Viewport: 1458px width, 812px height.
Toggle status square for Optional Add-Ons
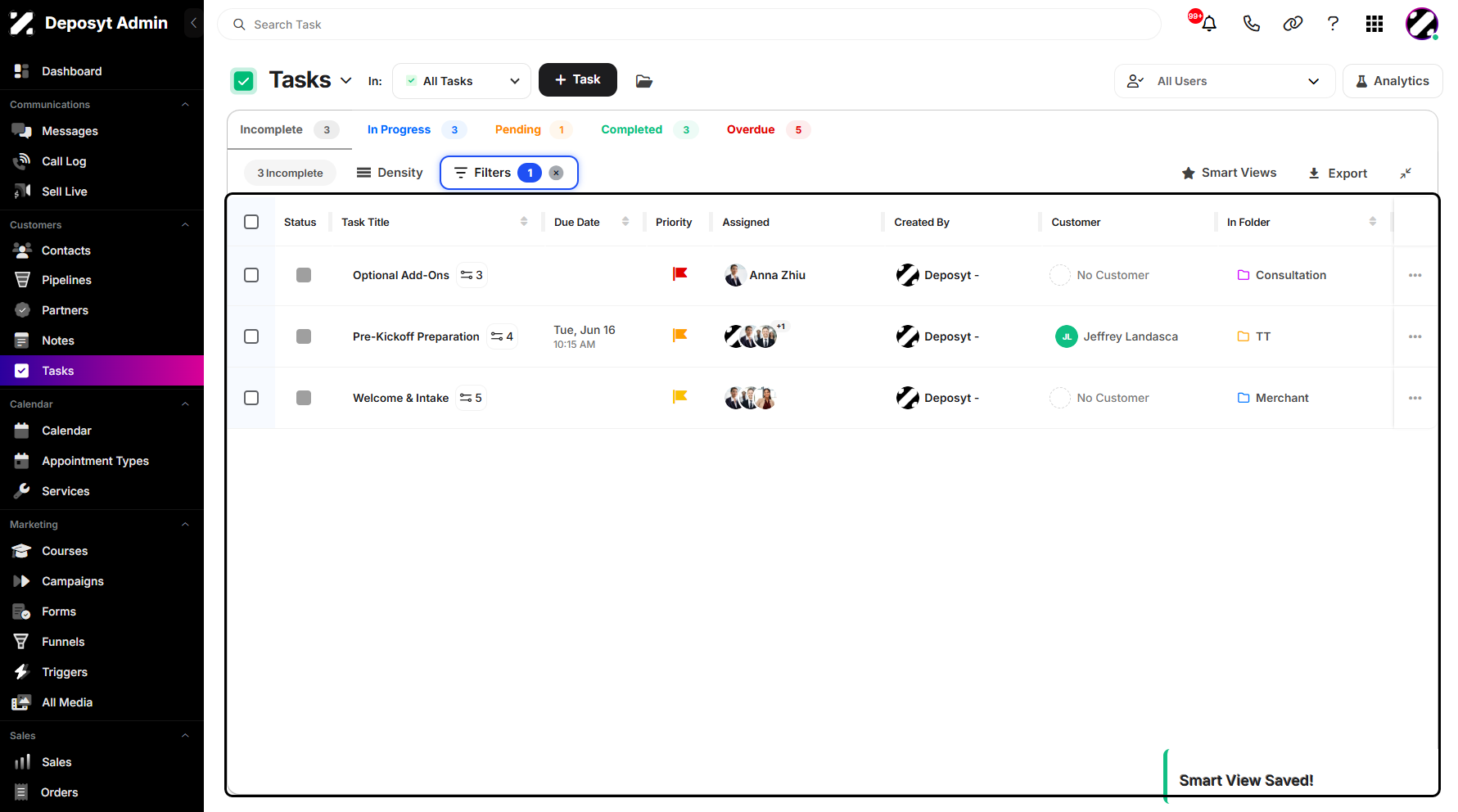tap(304, 275)
